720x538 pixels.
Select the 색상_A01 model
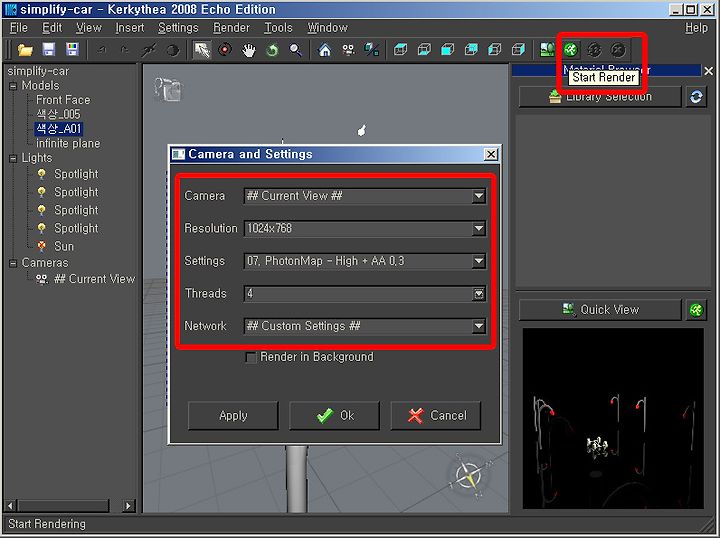coord(59,129)
